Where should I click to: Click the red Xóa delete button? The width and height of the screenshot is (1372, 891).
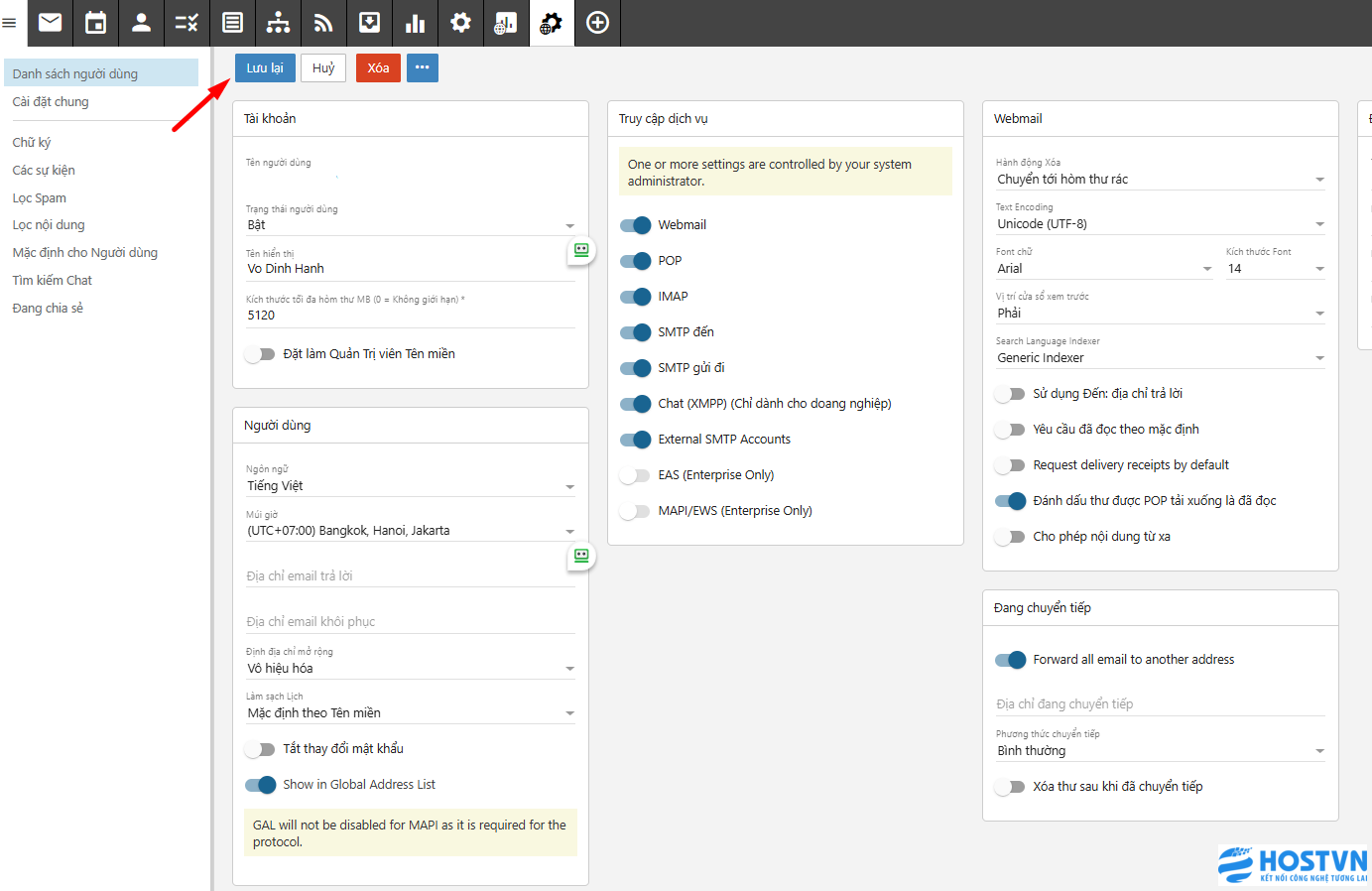pos(378,67)
